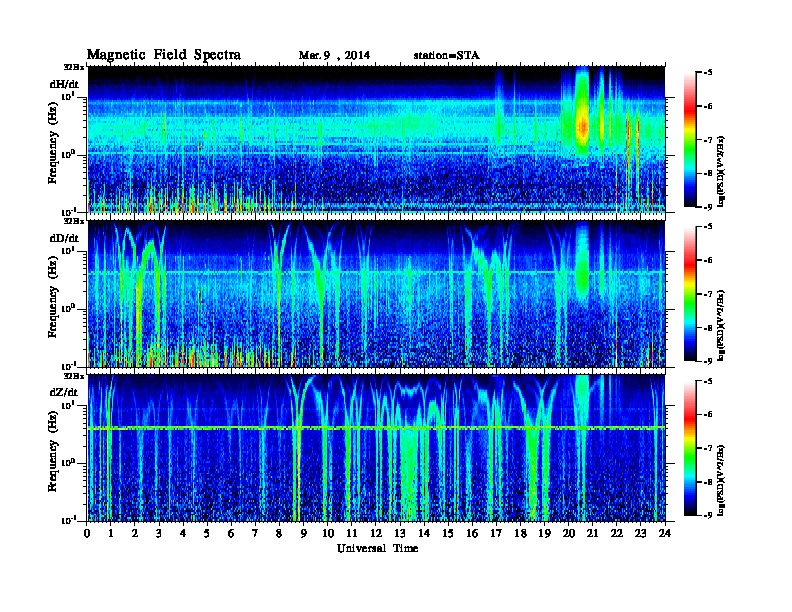Click the "dD/dt" panel label
The height and width of the screenshot is (612, 792).
(64, 238)
